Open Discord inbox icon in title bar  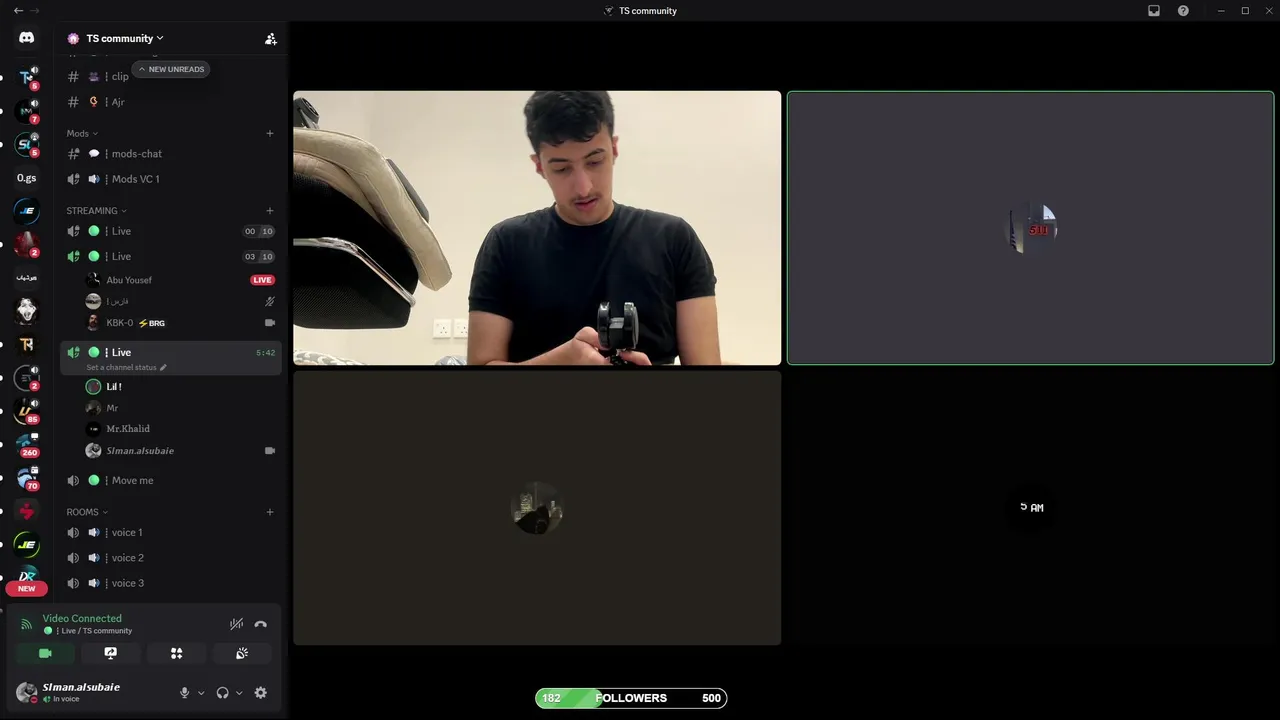pos(1154,11)
